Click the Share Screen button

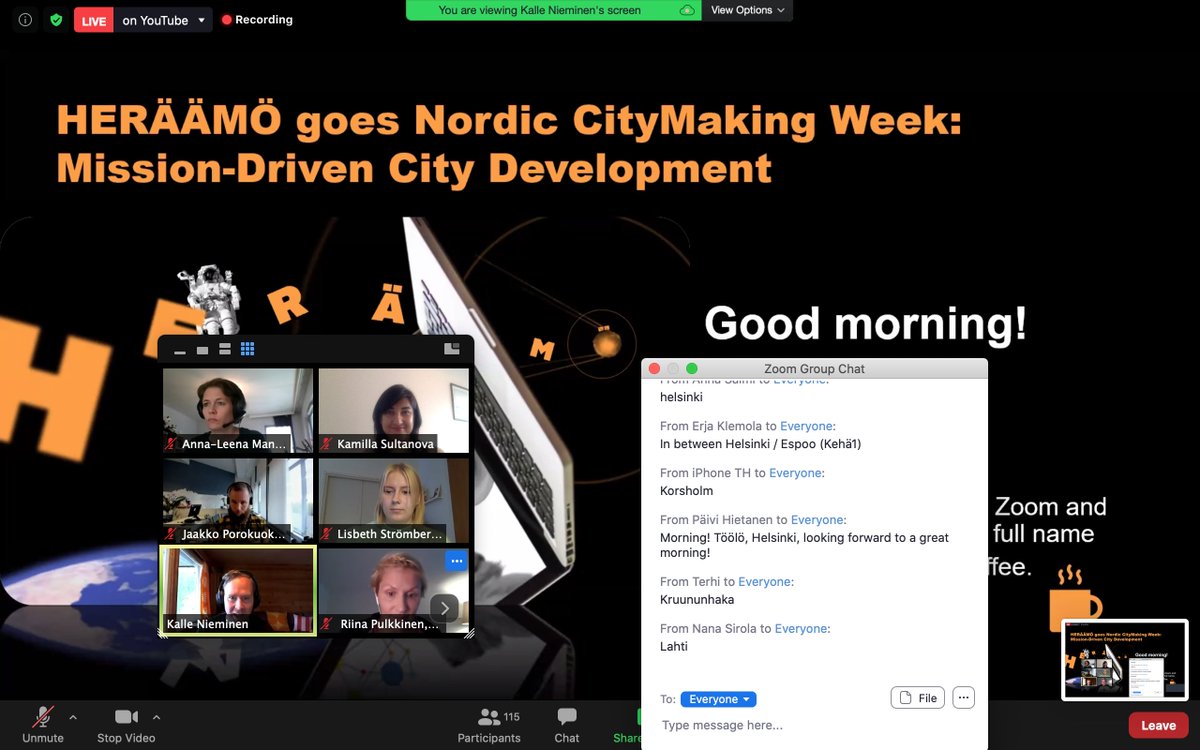(628, 724)
